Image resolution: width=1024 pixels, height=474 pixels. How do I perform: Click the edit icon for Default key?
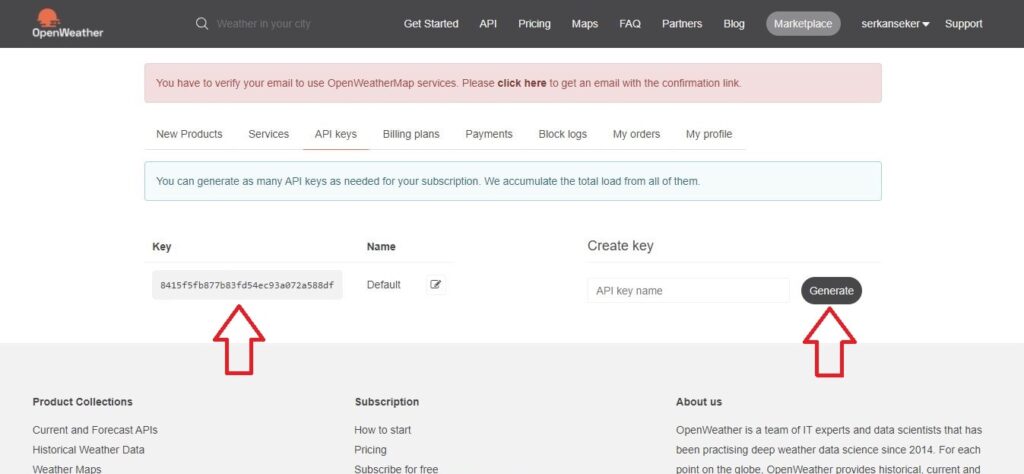(436, 285)
